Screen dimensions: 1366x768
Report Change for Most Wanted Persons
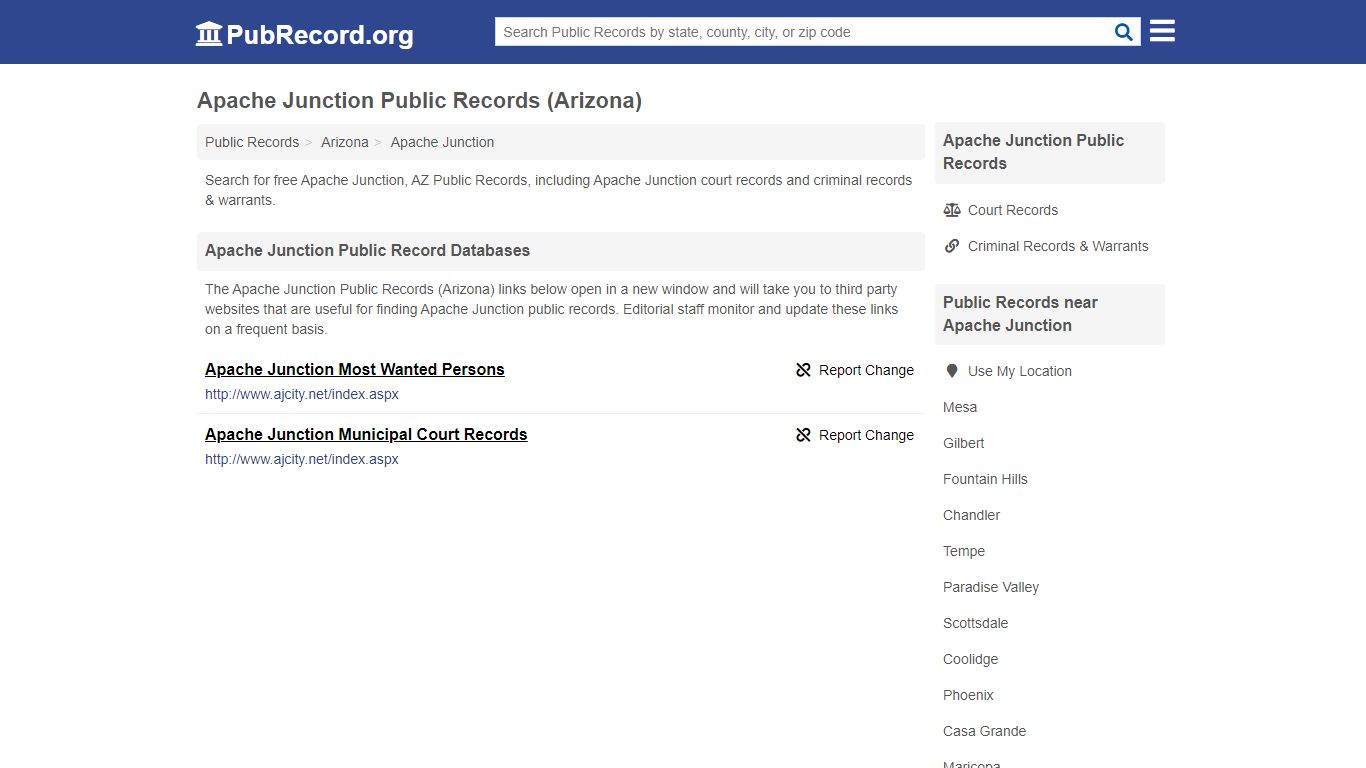coord(855,370)
